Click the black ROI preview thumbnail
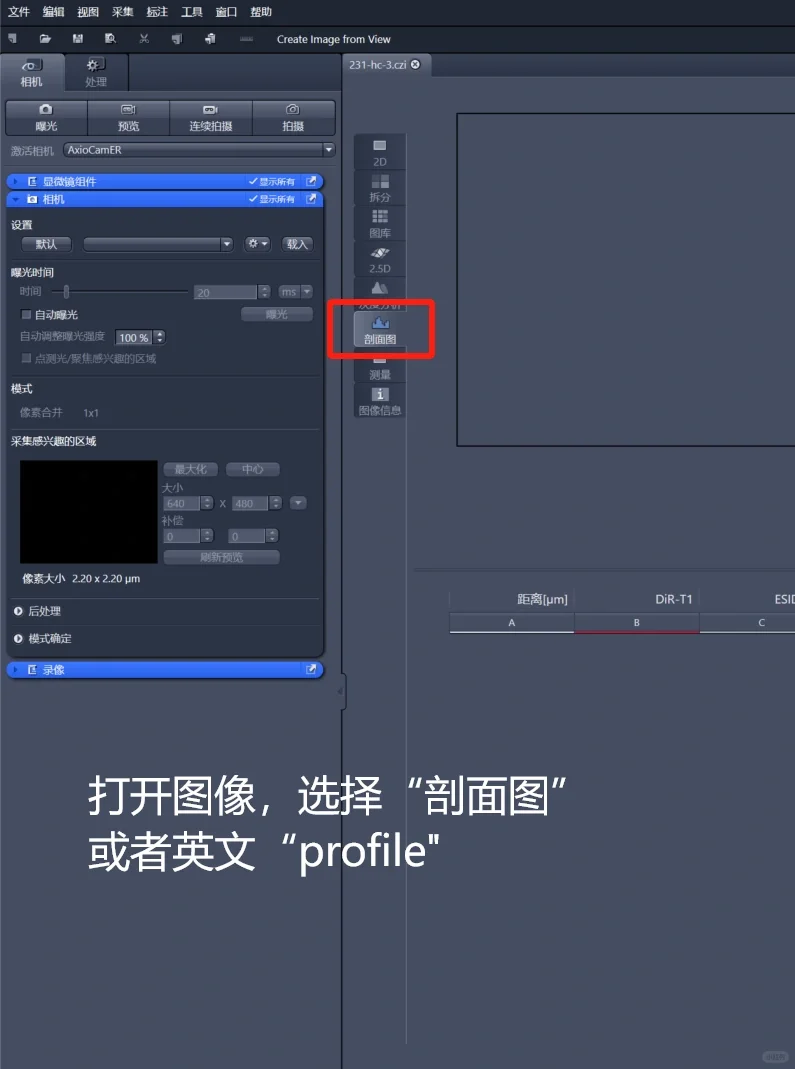This screenshot has width=795, height=1069. (x=89, y=511)
